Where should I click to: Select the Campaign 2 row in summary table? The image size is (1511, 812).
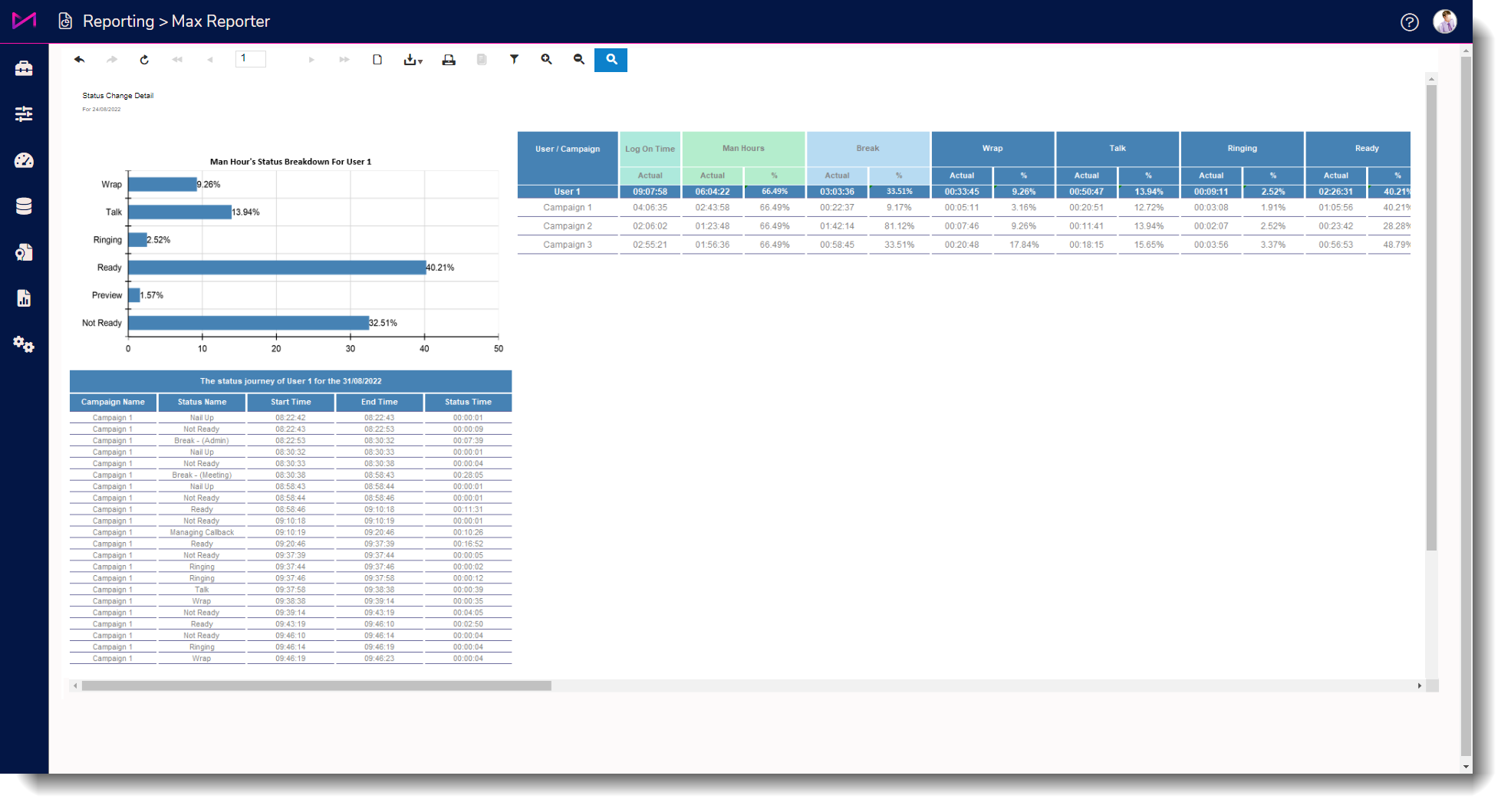pyautogui.click(x=963, y=226)
